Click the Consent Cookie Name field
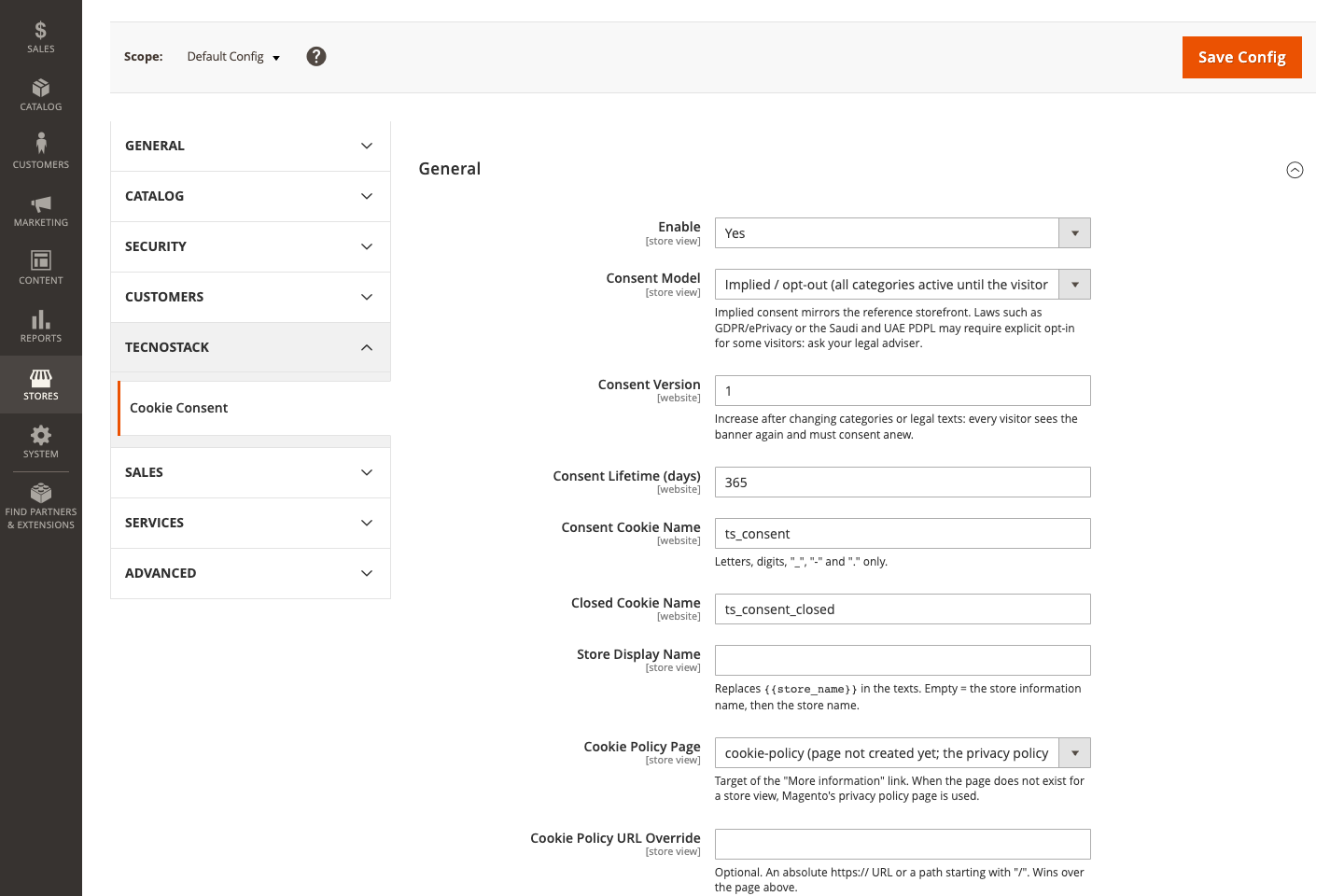Image resolution: width=1344 pixels, height=896 pixels. coord(903,534)
